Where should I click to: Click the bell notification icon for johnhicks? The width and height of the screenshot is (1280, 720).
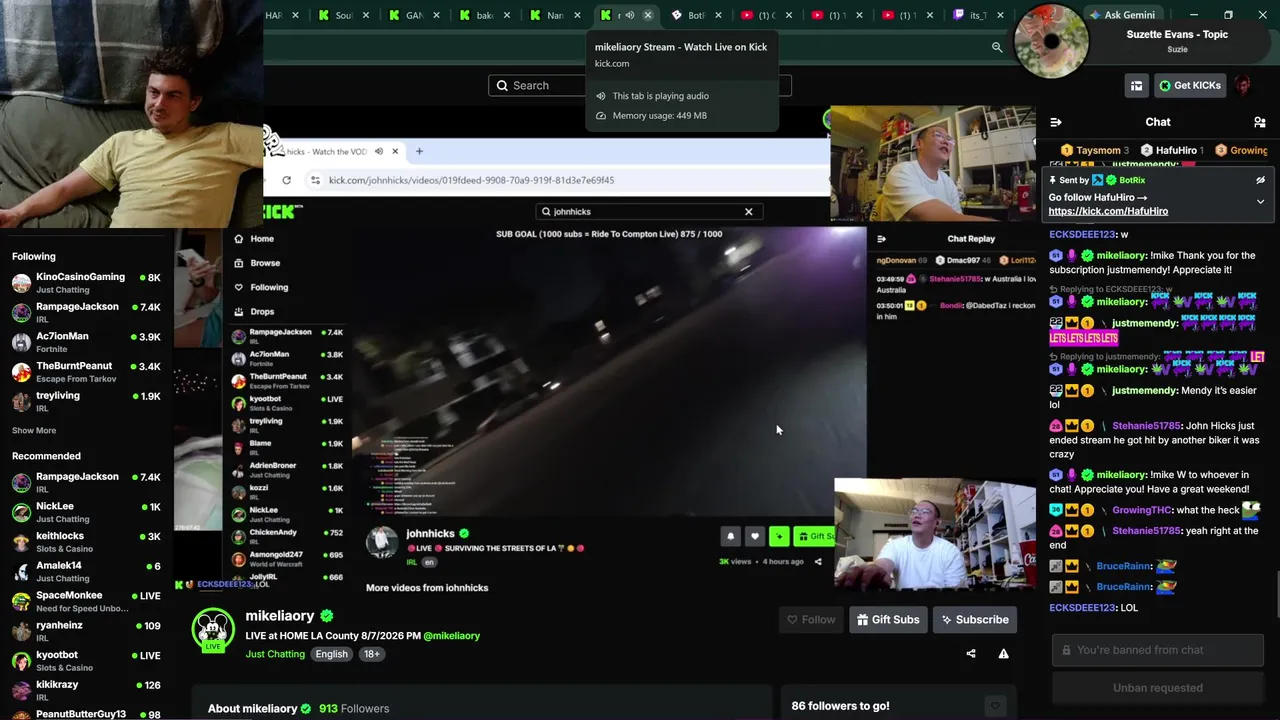coord(730,537)
